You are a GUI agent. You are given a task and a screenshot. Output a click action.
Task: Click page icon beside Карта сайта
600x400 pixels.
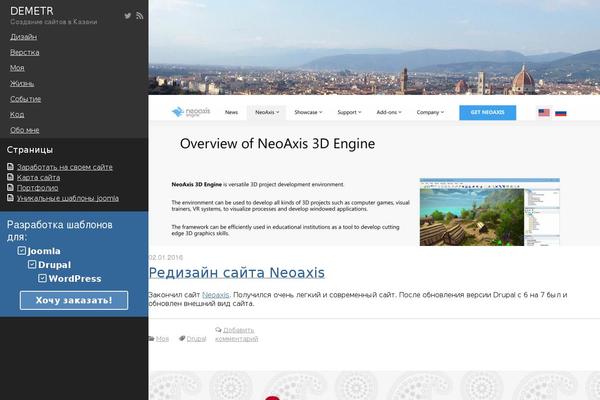click(10, 177)
